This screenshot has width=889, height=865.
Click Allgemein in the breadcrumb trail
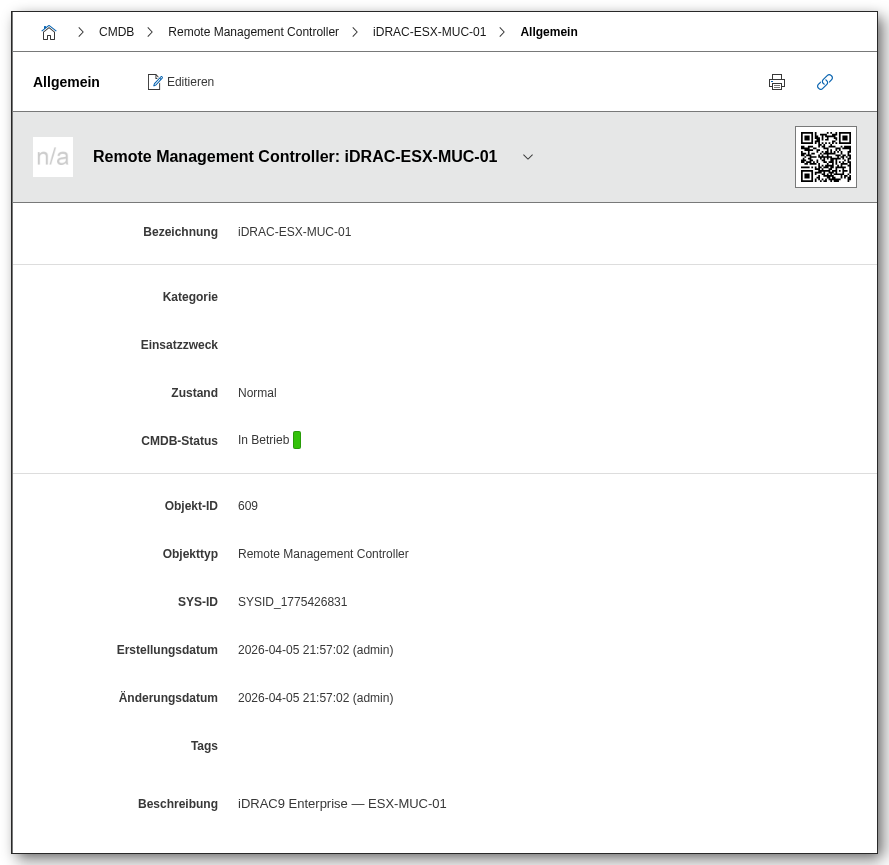click(548, 31)
